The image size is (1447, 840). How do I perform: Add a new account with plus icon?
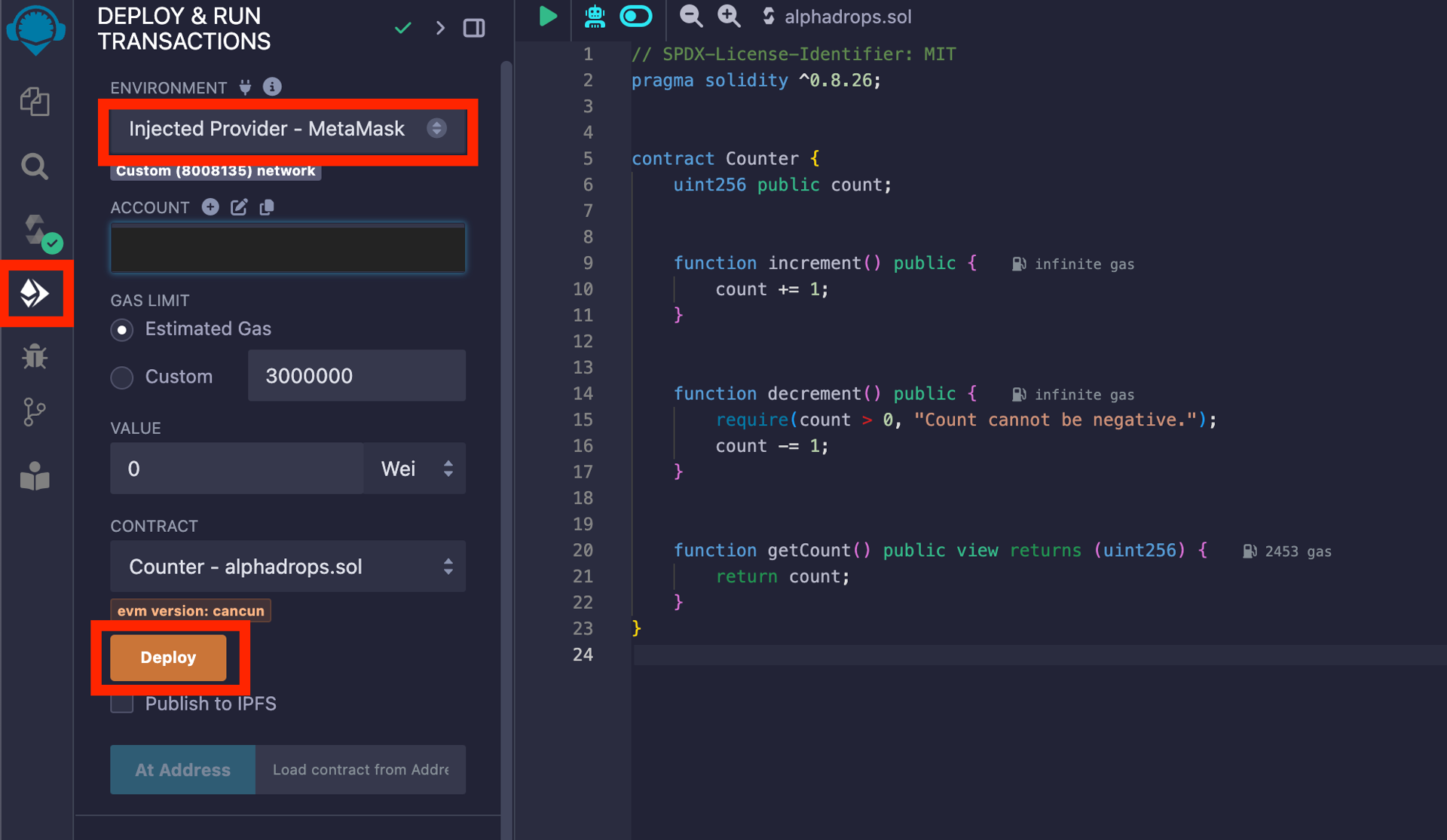(x=210, y=206)
